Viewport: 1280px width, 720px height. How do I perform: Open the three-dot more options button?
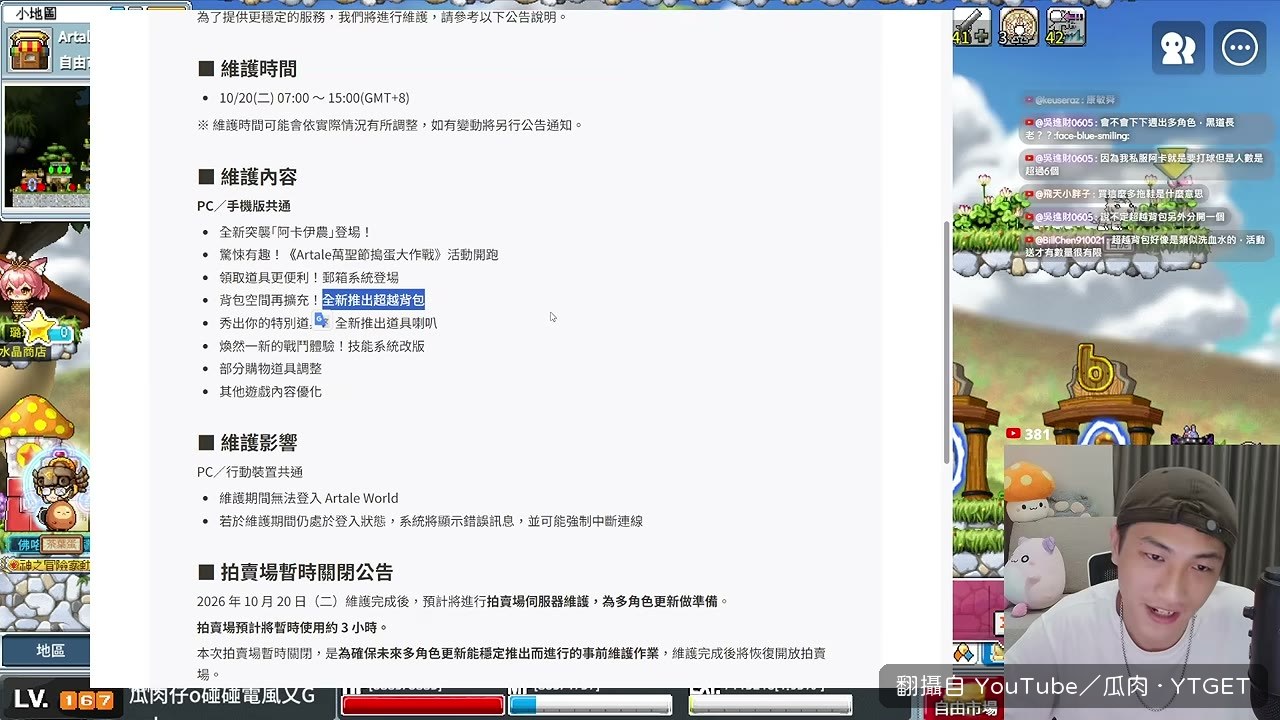1240,47
